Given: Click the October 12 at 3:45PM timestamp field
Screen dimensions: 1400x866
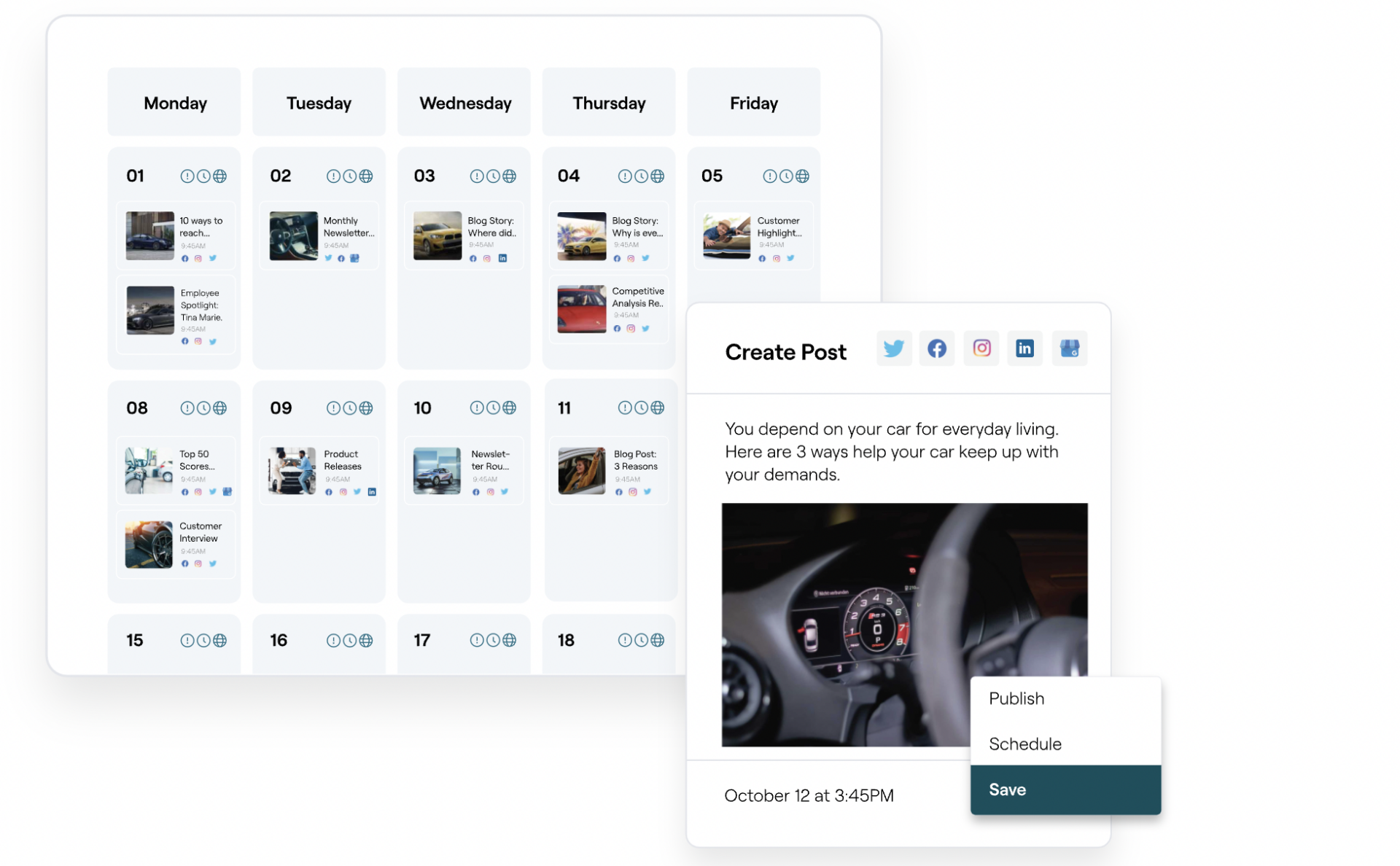Looking at the screenshot, I should (809, 794).
